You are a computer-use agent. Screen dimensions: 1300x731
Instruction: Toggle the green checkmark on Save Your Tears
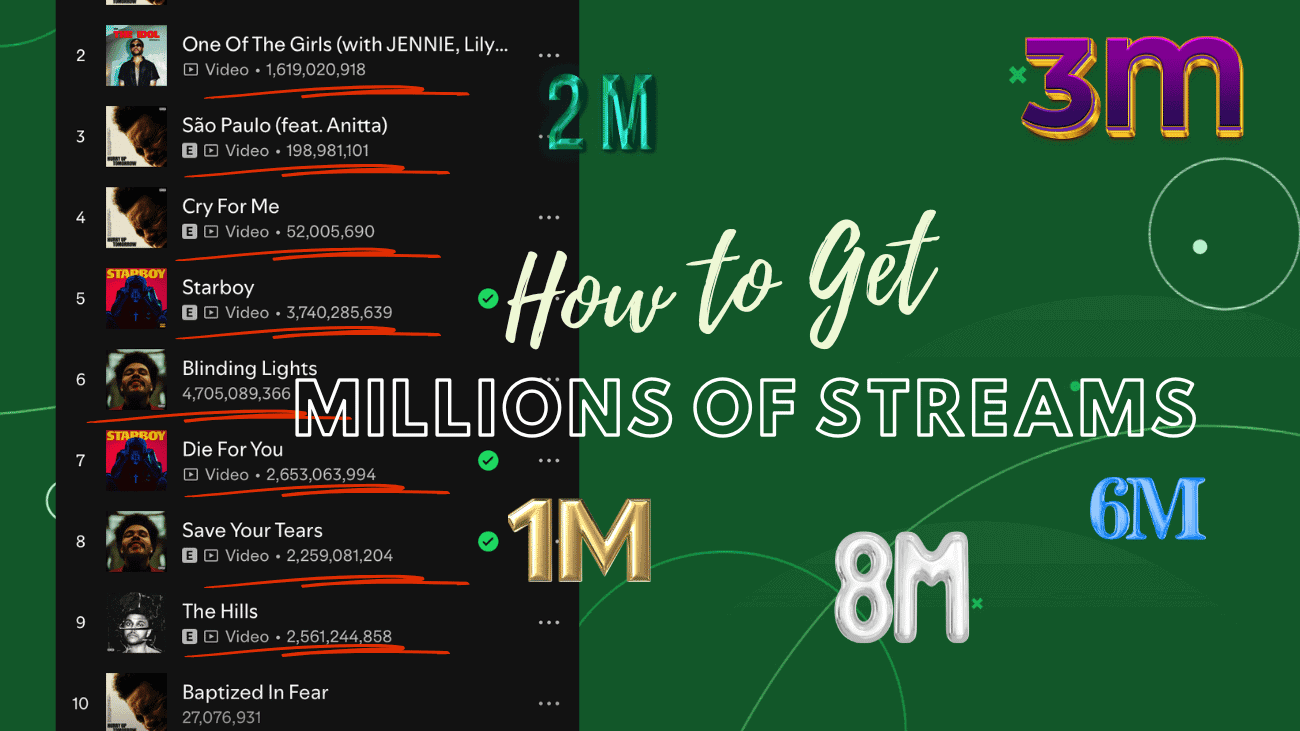488,541
